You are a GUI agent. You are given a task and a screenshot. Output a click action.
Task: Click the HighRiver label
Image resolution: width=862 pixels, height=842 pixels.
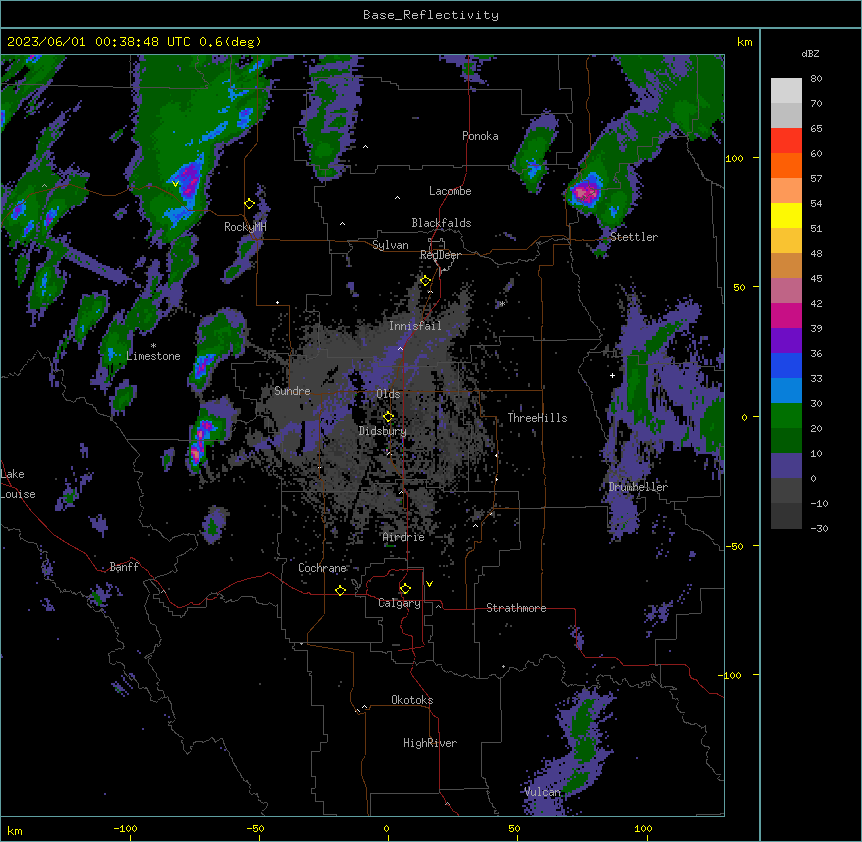click(x=430, y=743)
